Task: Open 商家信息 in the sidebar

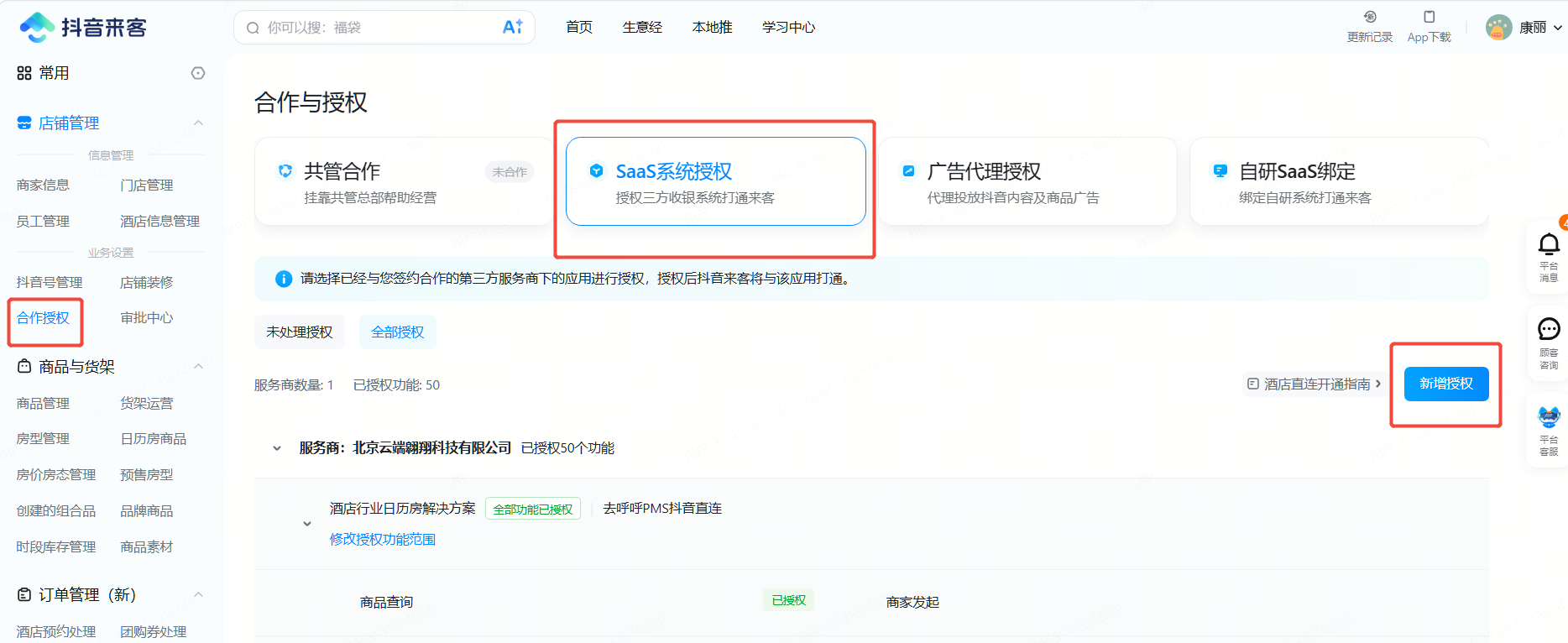Action: [x=43, y=185]
